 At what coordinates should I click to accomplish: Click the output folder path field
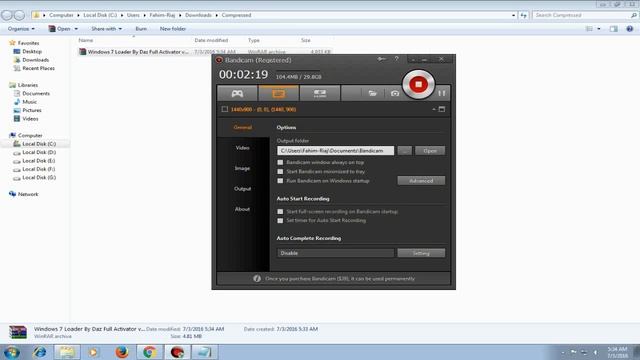click(x=336, y=151)
